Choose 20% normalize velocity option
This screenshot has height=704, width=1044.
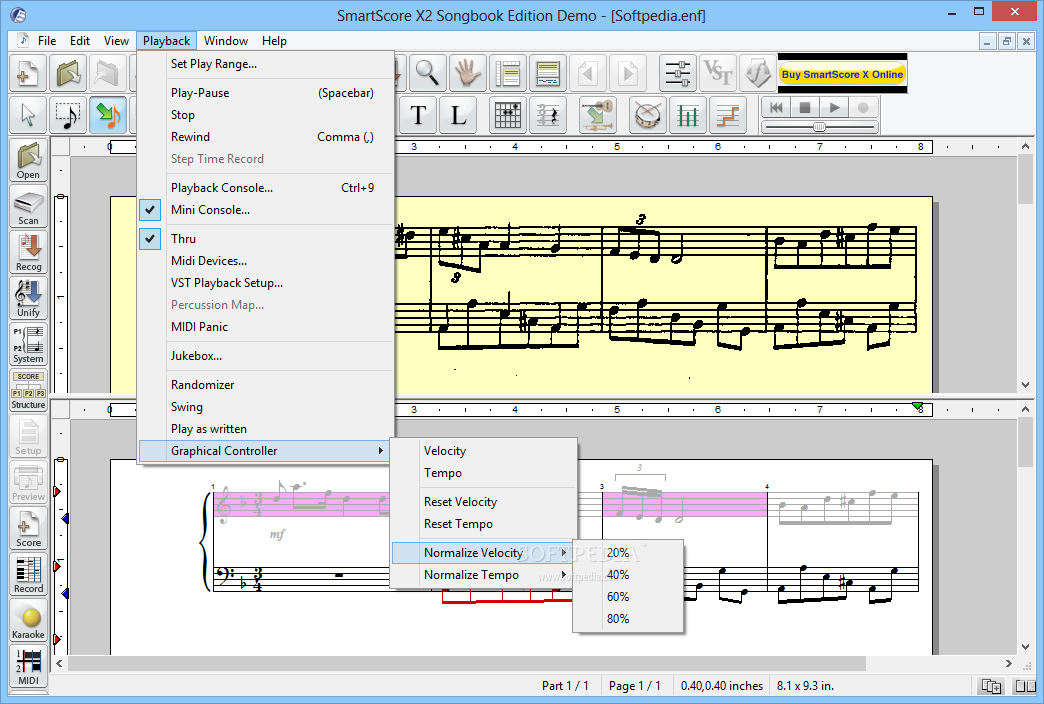(x=628, y=553)
